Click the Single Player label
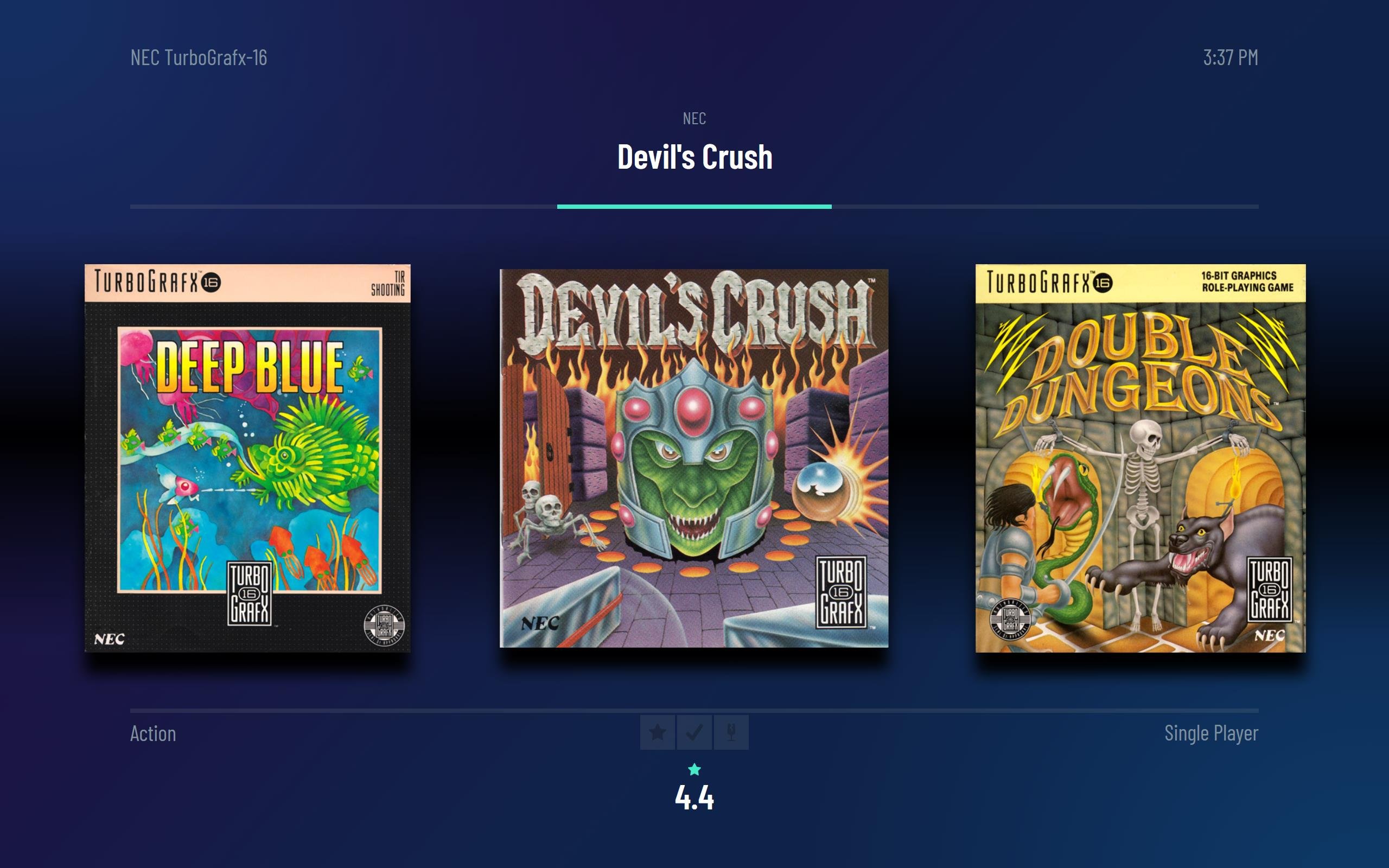Viewport: 1389px width, 868px height. click(1211, 733)
